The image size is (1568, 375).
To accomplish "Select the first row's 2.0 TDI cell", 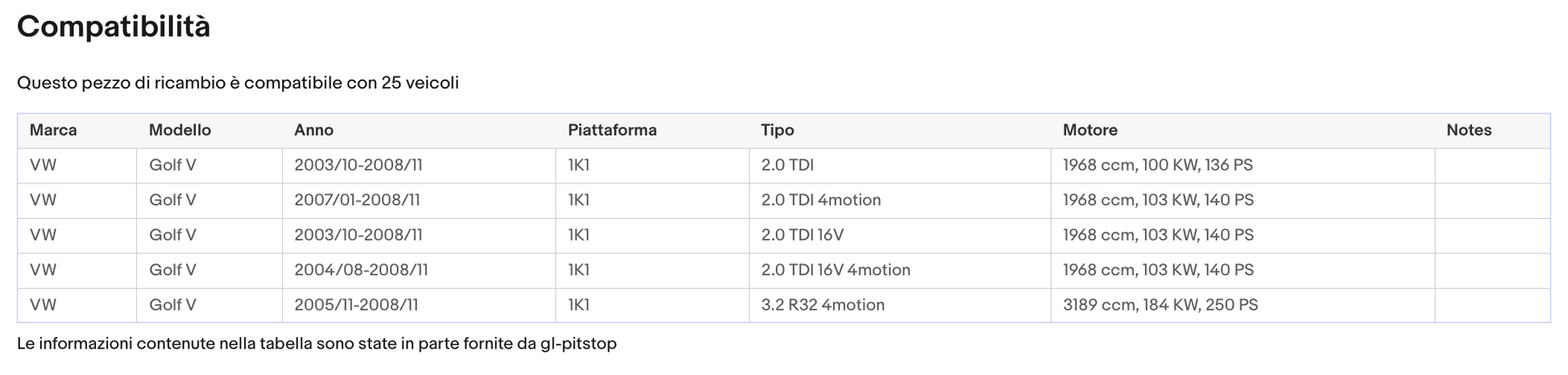I will [x=900, y=166].
